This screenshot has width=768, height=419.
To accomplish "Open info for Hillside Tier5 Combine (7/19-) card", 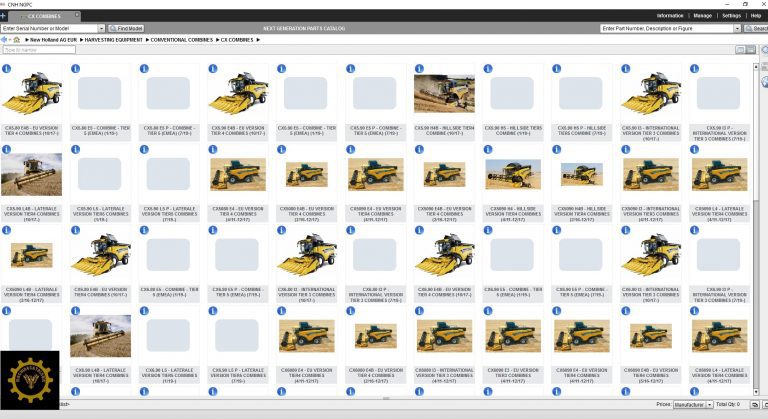I will click(556, 69).
